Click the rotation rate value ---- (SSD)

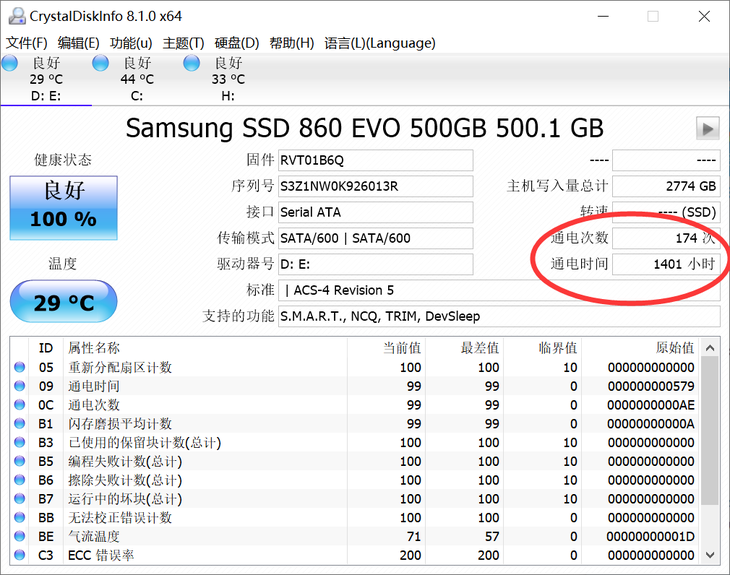pyautogui.click(x=666, y=212)
